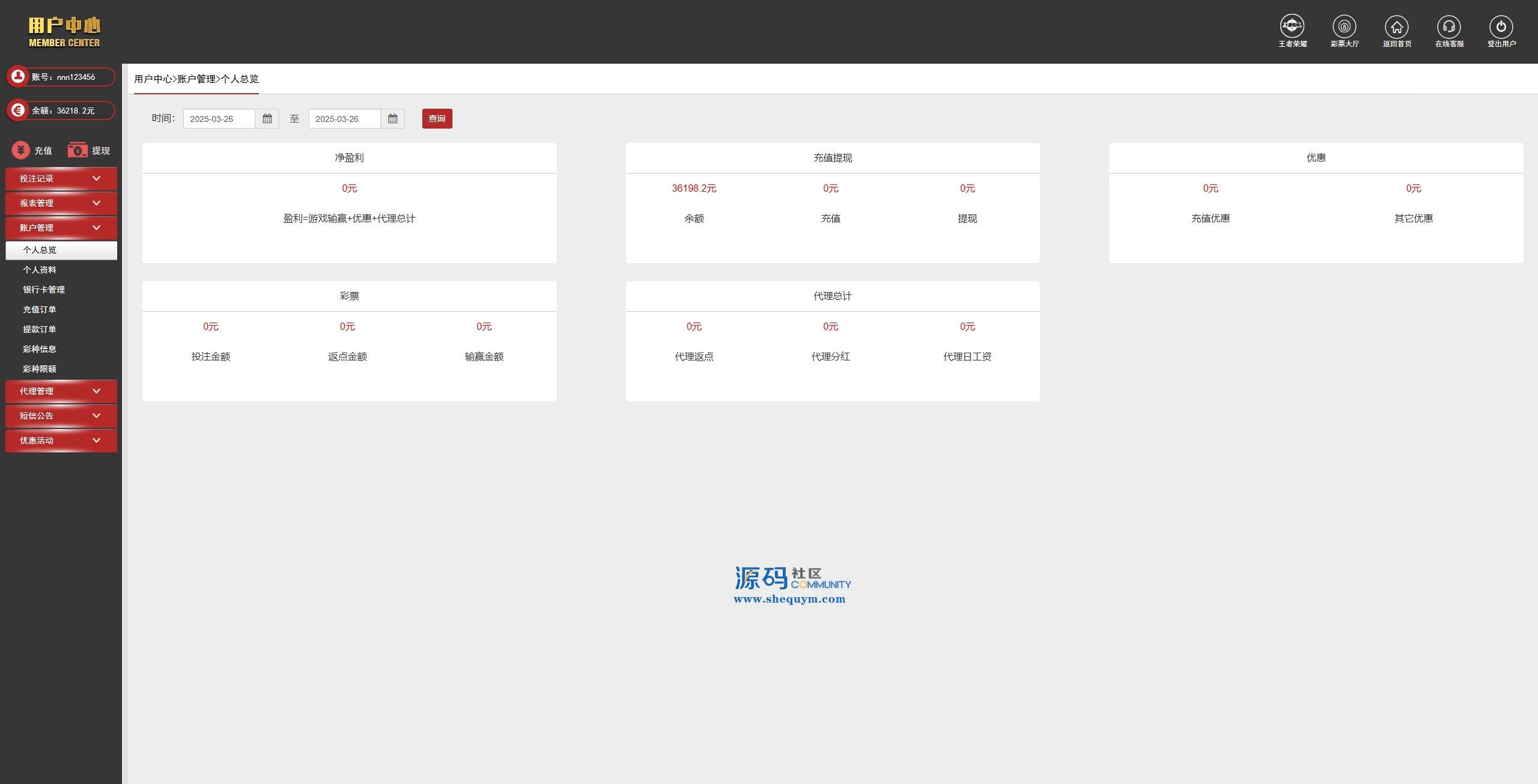
Task: Click the 登出用户 power icon
Action: (1501, 27)
